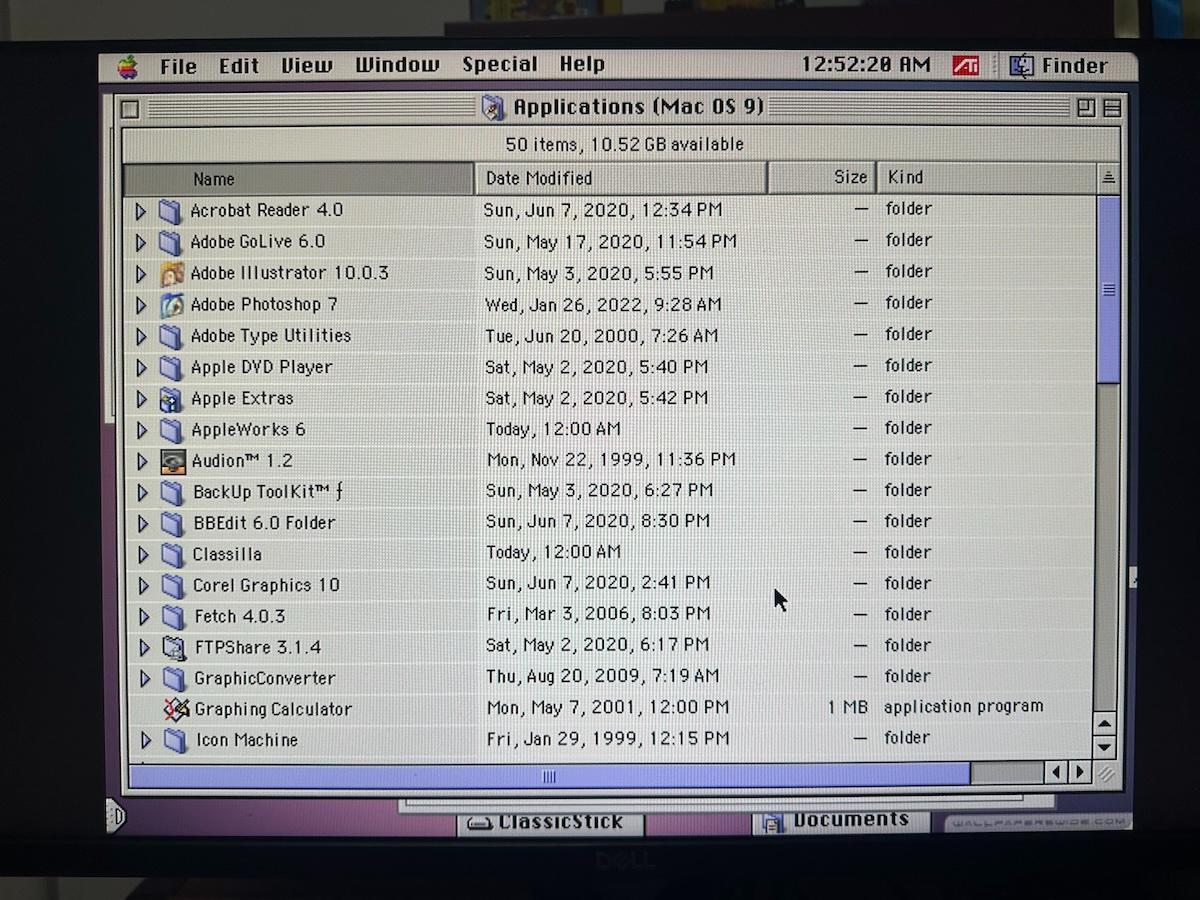The image size is (1200, 900).
Task: Open the Edit menu
Action: coord(239,66)
